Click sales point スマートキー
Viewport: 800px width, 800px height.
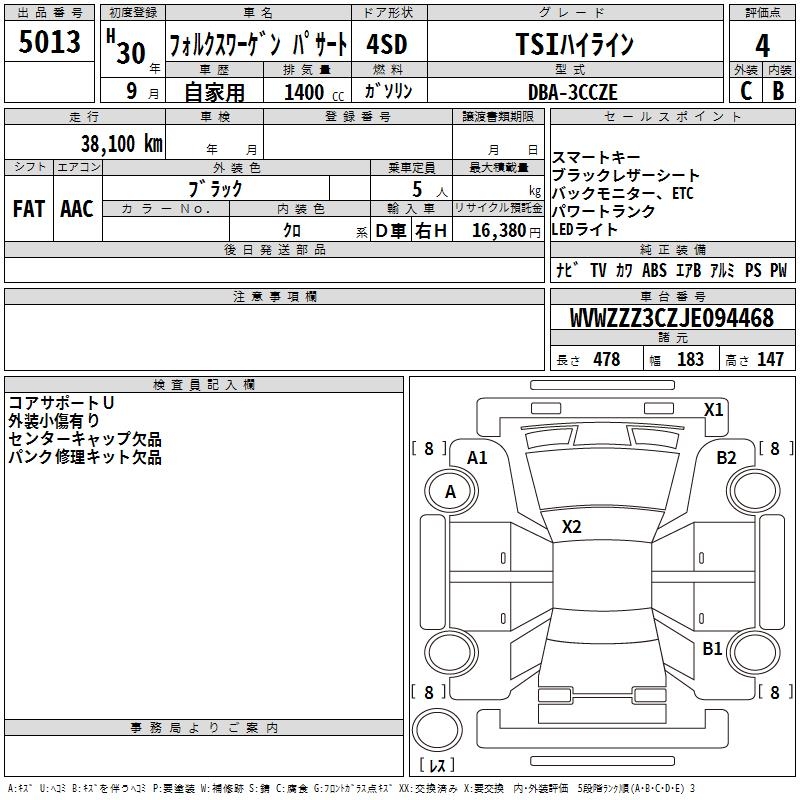point(596,157)
